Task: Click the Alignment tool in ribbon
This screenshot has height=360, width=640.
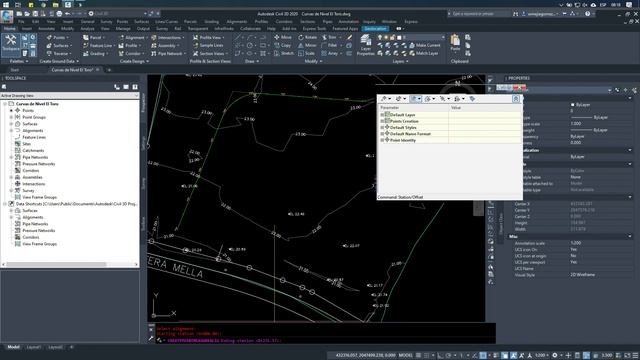Action: click(132, 37)
